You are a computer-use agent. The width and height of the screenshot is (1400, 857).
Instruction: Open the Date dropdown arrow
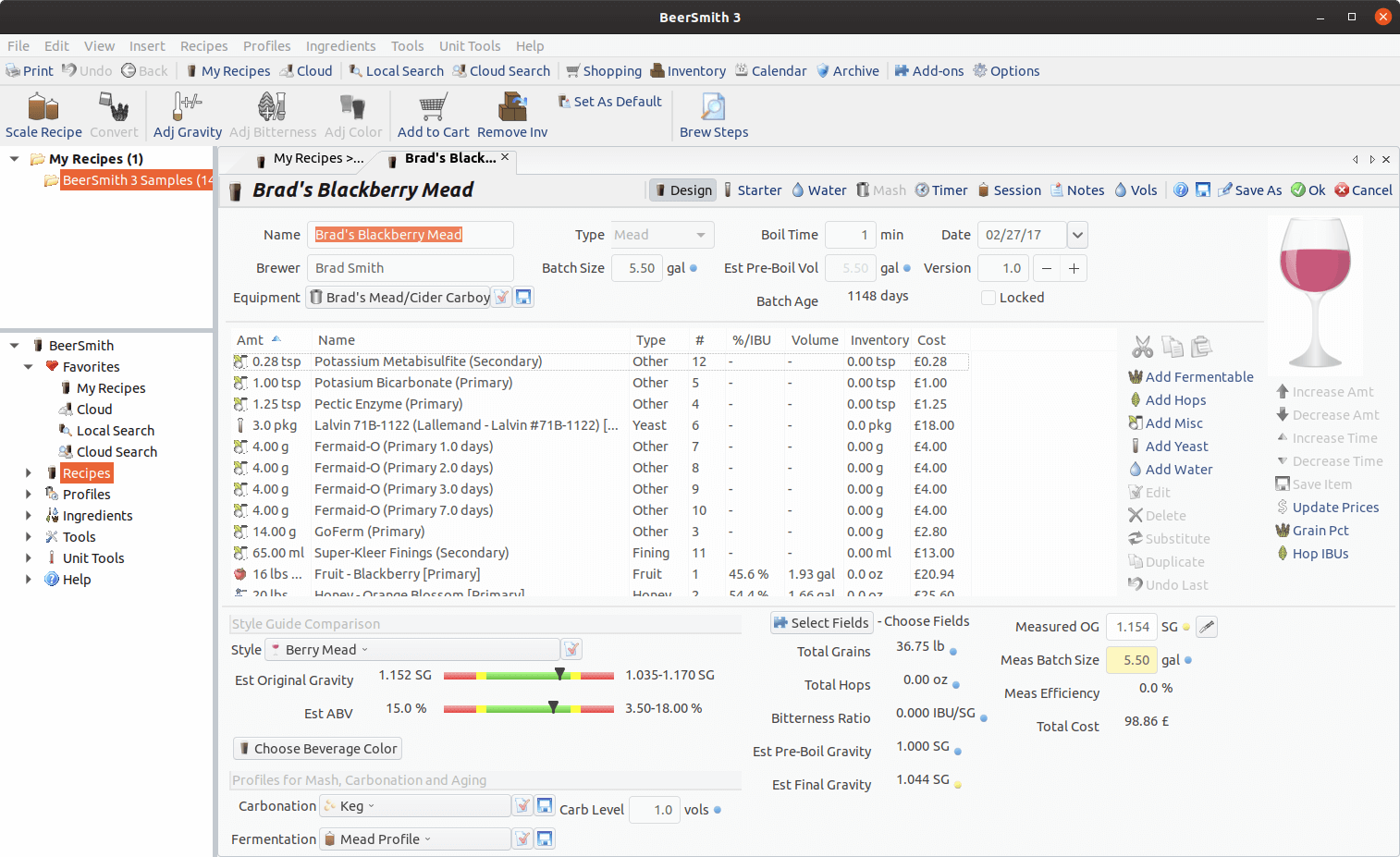(1077, 235)
